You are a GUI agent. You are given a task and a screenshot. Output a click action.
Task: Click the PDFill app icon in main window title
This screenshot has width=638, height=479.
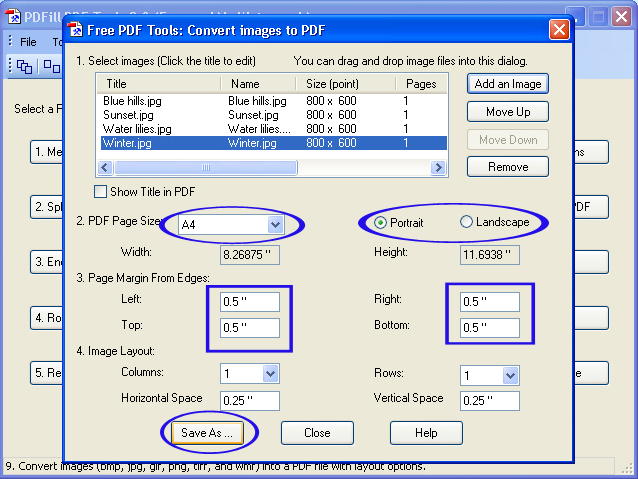[x=13, y=16]
